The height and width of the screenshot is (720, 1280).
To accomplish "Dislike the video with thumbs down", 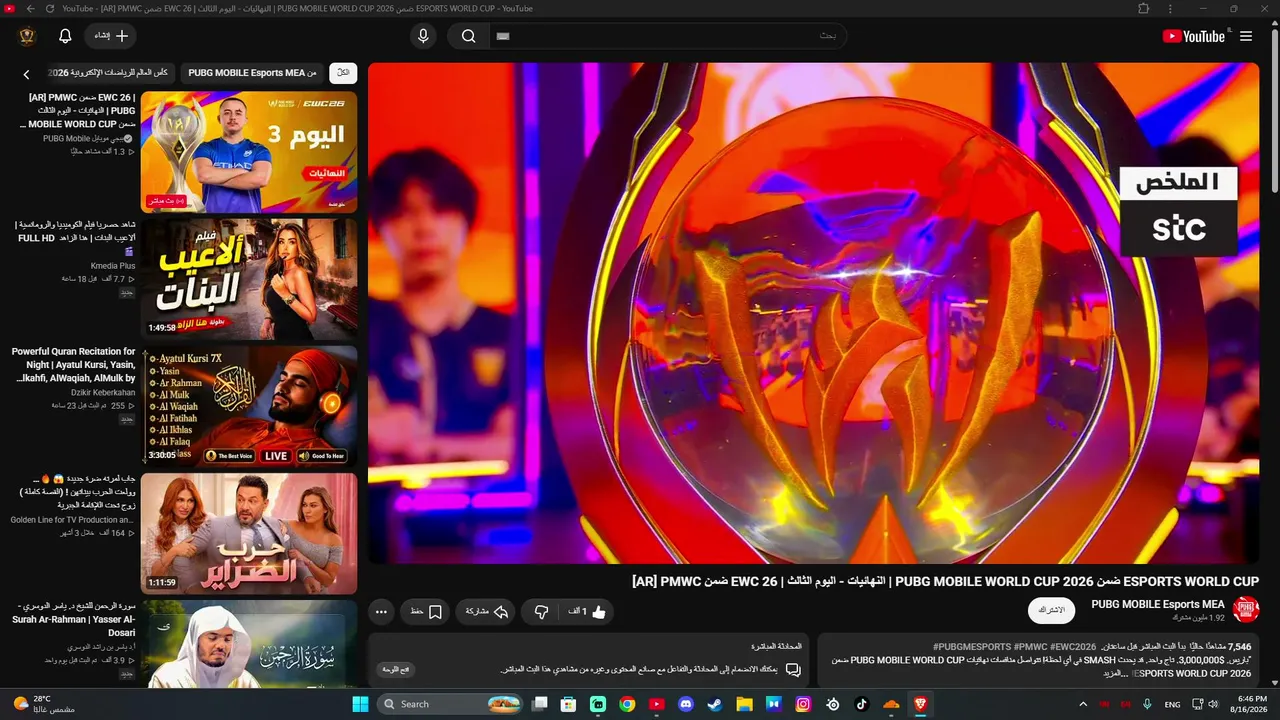I will point(542,611).
